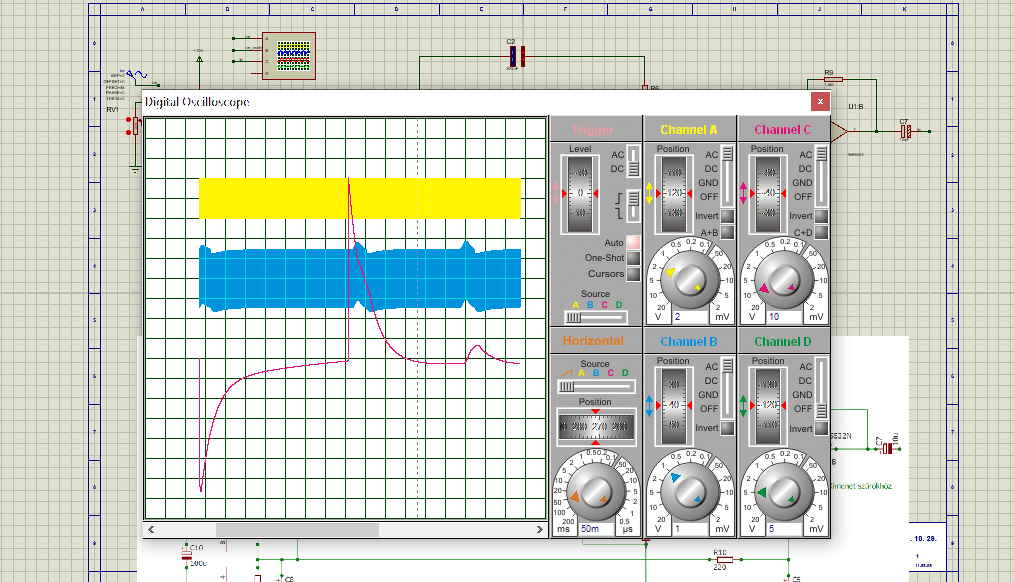Select capacitor C10 in the schematic
The height and width of the screenshot is (582, 1014).
click(x=187, y=555)
